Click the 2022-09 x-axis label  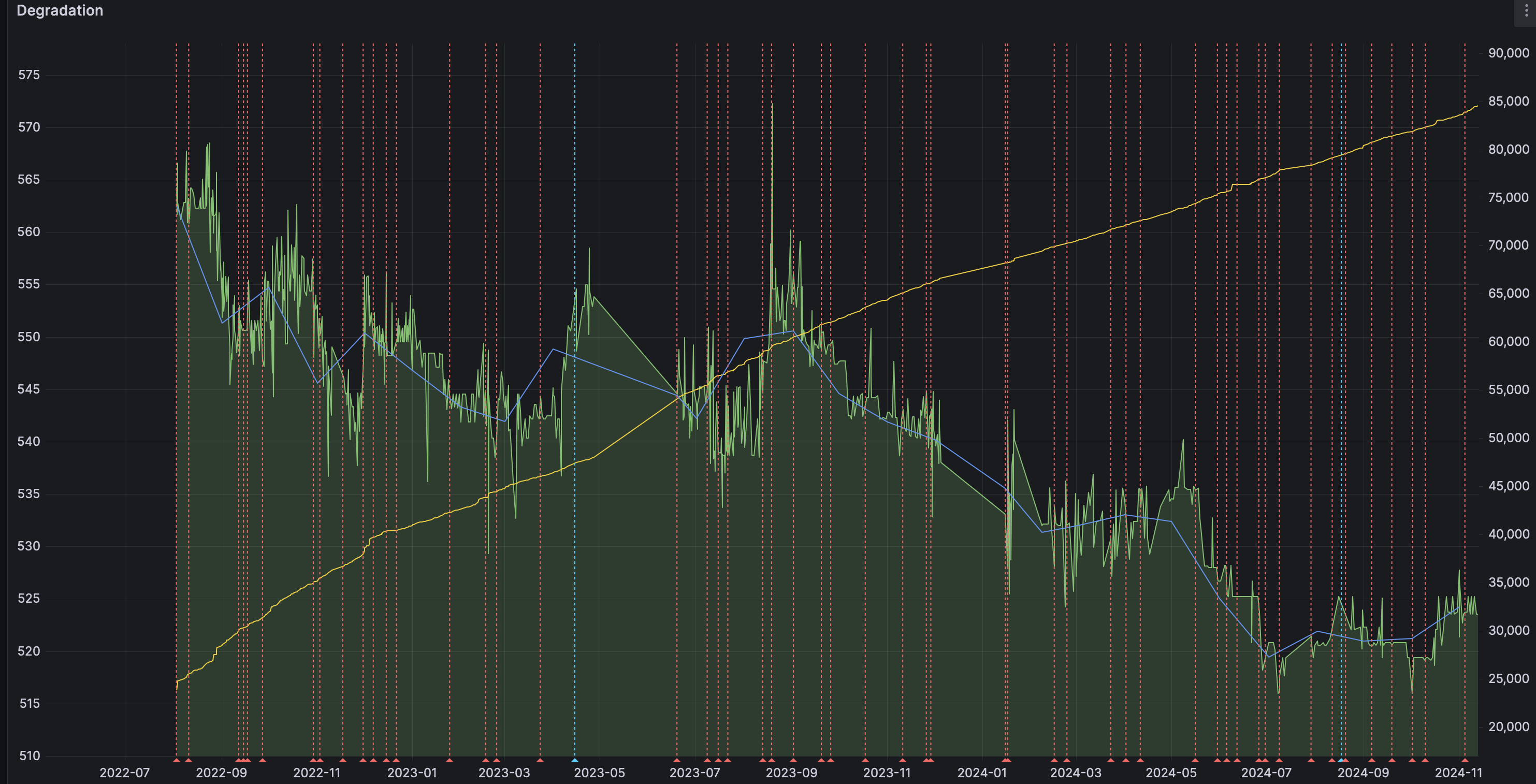point(221,773)
